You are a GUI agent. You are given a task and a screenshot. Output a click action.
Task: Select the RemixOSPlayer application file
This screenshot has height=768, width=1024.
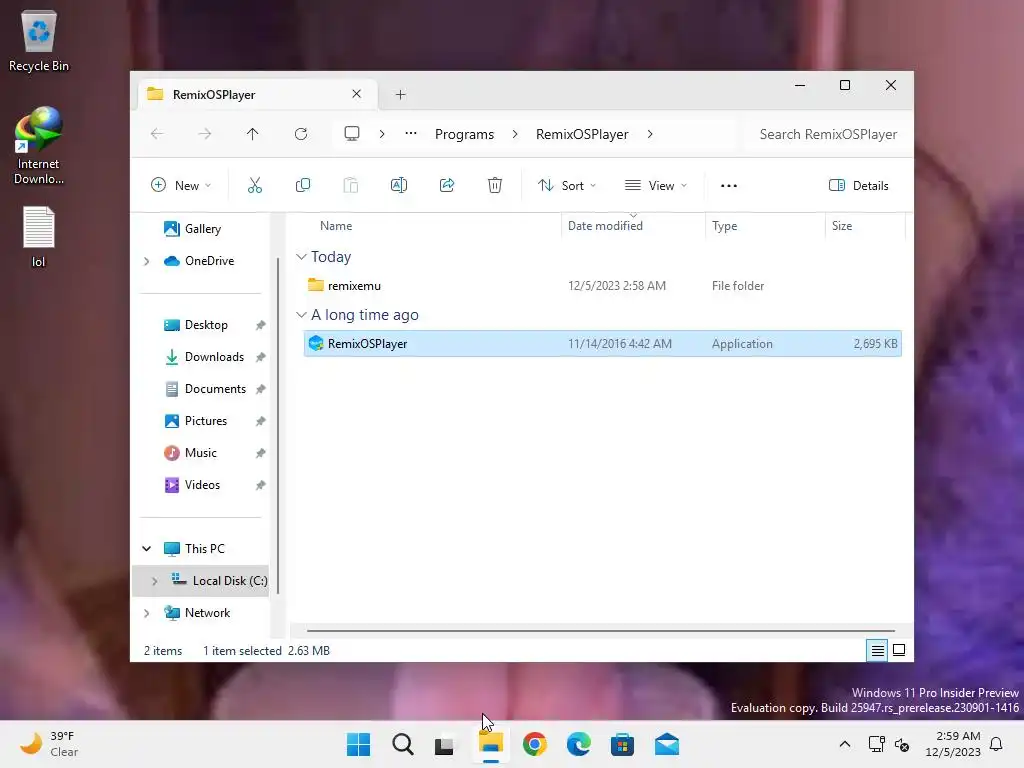tap(602, 344)
